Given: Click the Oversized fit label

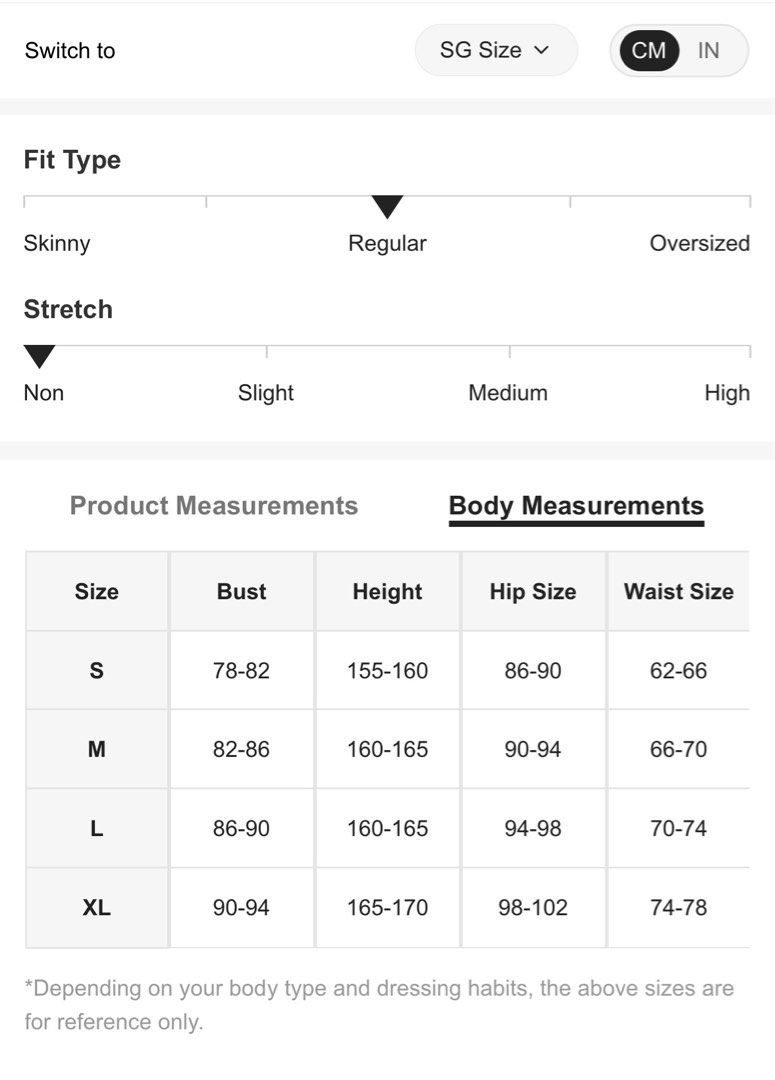Looking at the screenshot, I should click(699, 243).
